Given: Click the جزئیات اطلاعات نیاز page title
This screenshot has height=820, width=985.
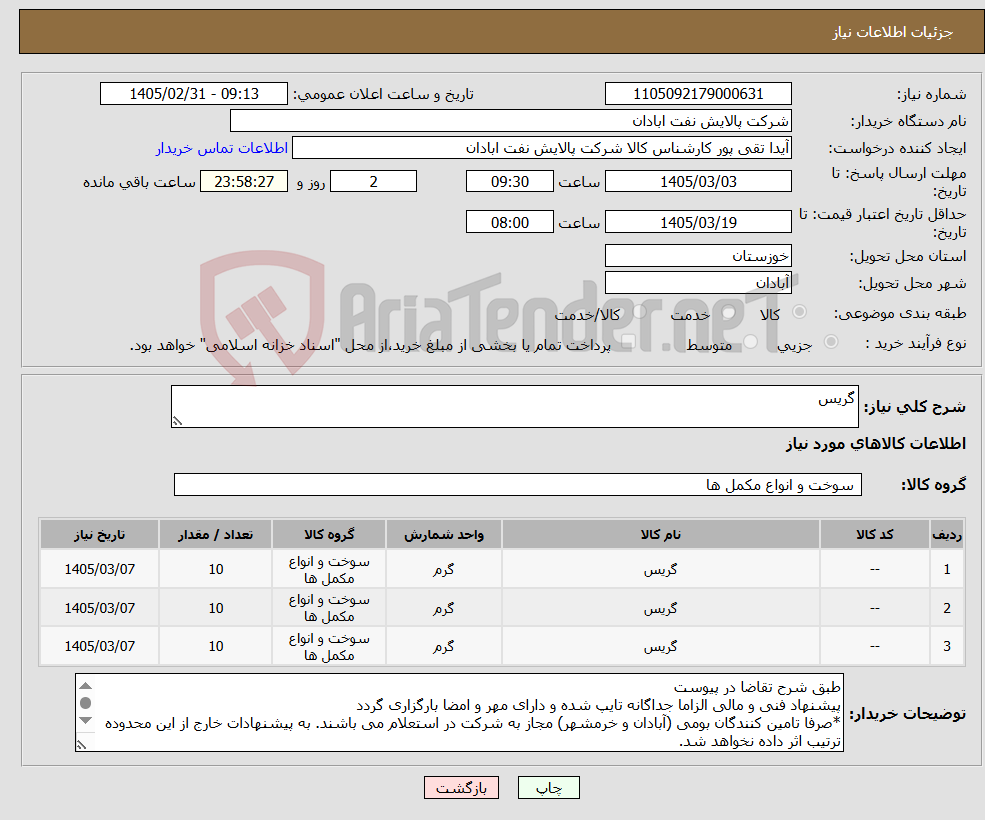Looking at the screenshot, I should [x=893, y=32].
